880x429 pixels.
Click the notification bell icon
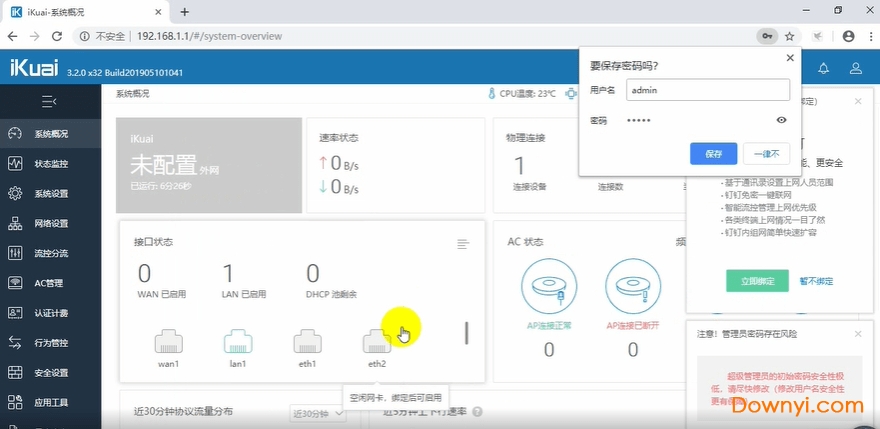pos(823,69)
